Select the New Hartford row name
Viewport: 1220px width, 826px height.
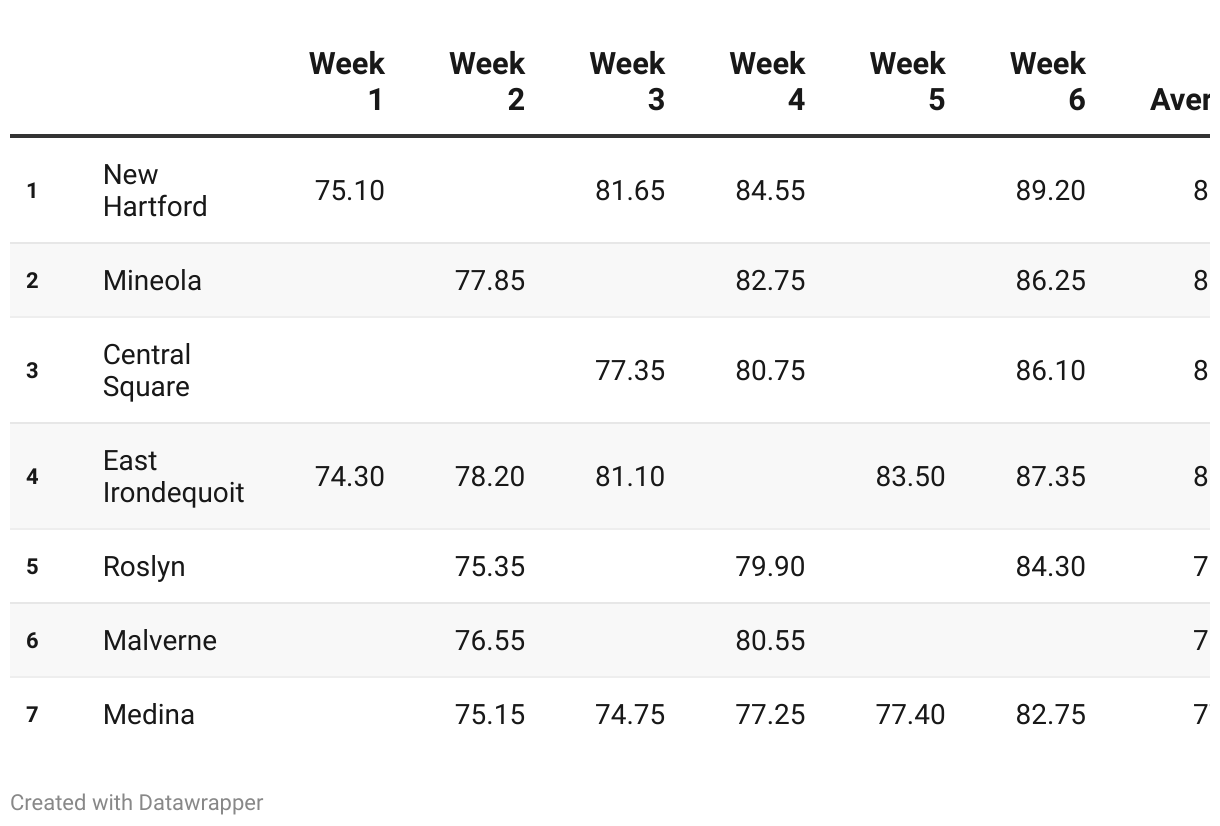(154, 190)
